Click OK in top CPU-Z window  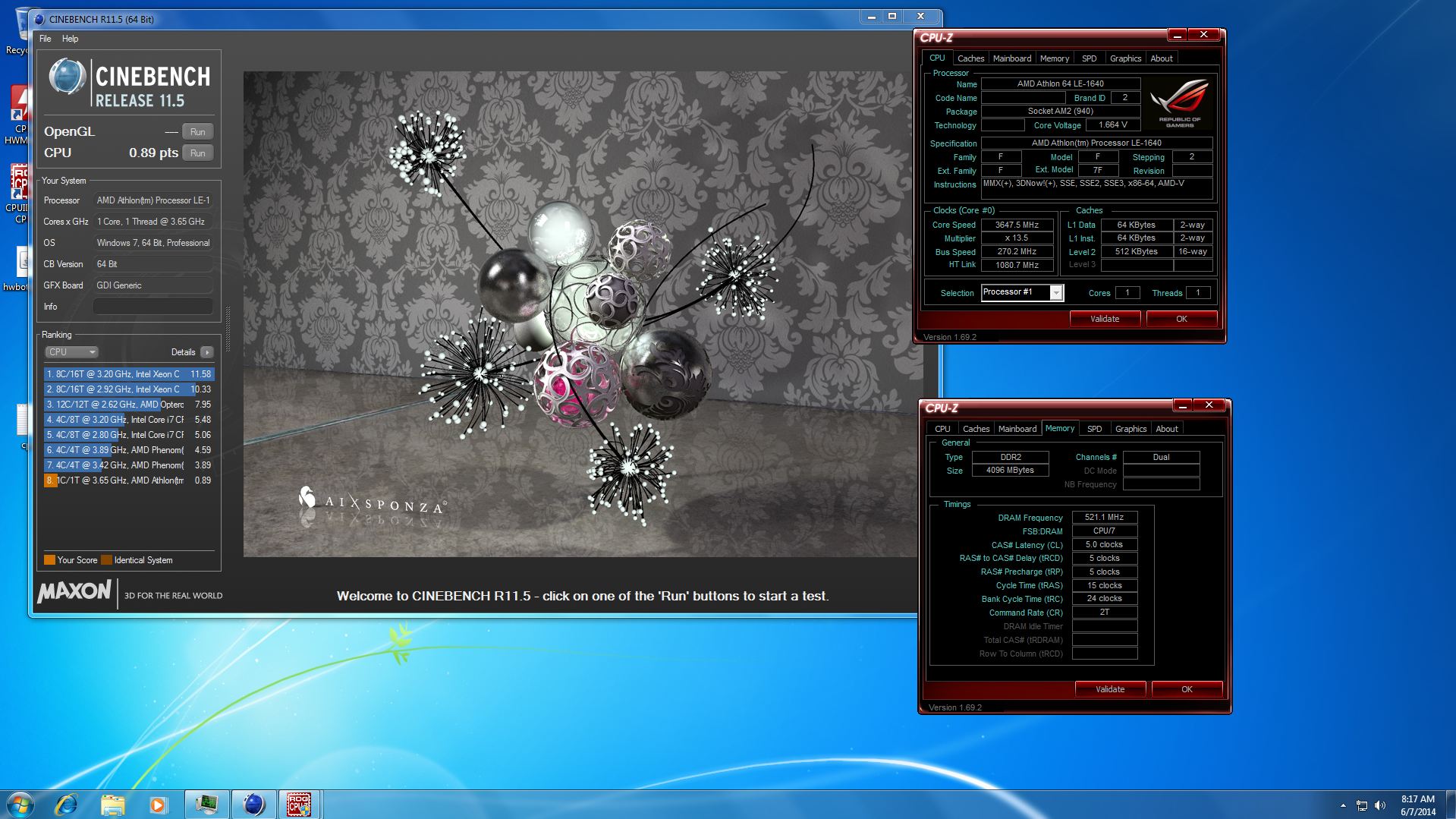tap(1181, 319)
